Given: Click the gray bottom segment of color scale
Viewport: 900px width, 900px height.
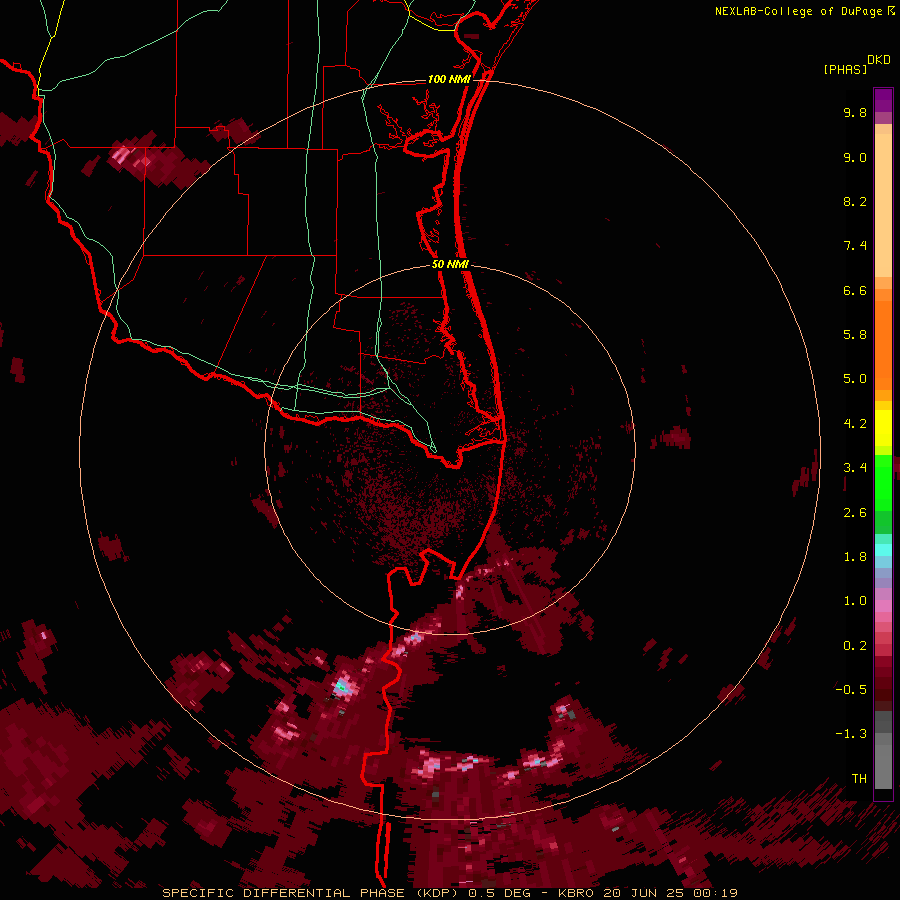Looking at the screenshot, I should pos(883,766).
